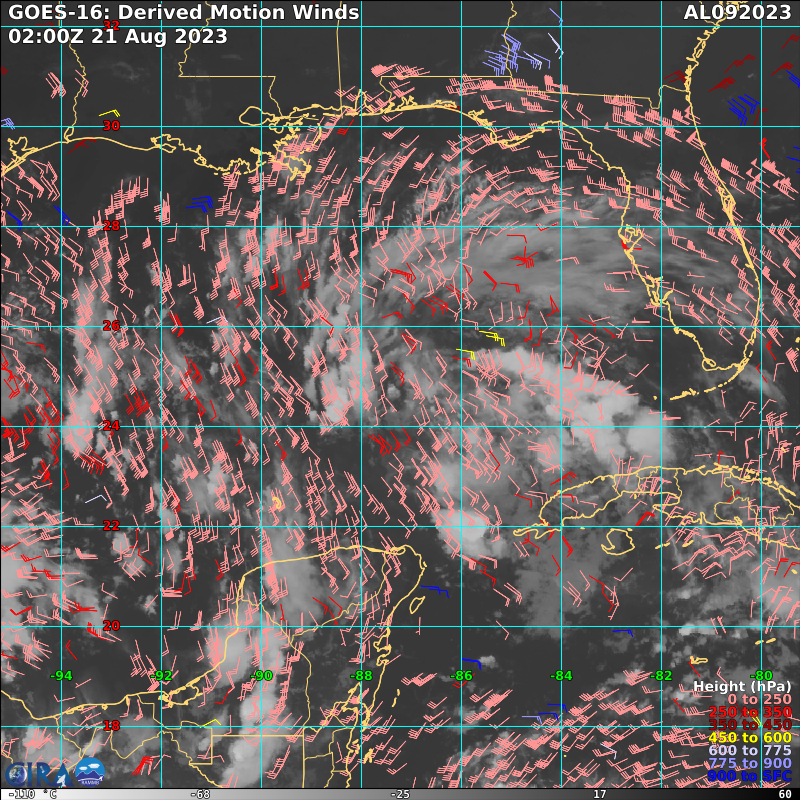
Task: Select the "350 to 450" legend entry
Action: click(x=750, y=724)
